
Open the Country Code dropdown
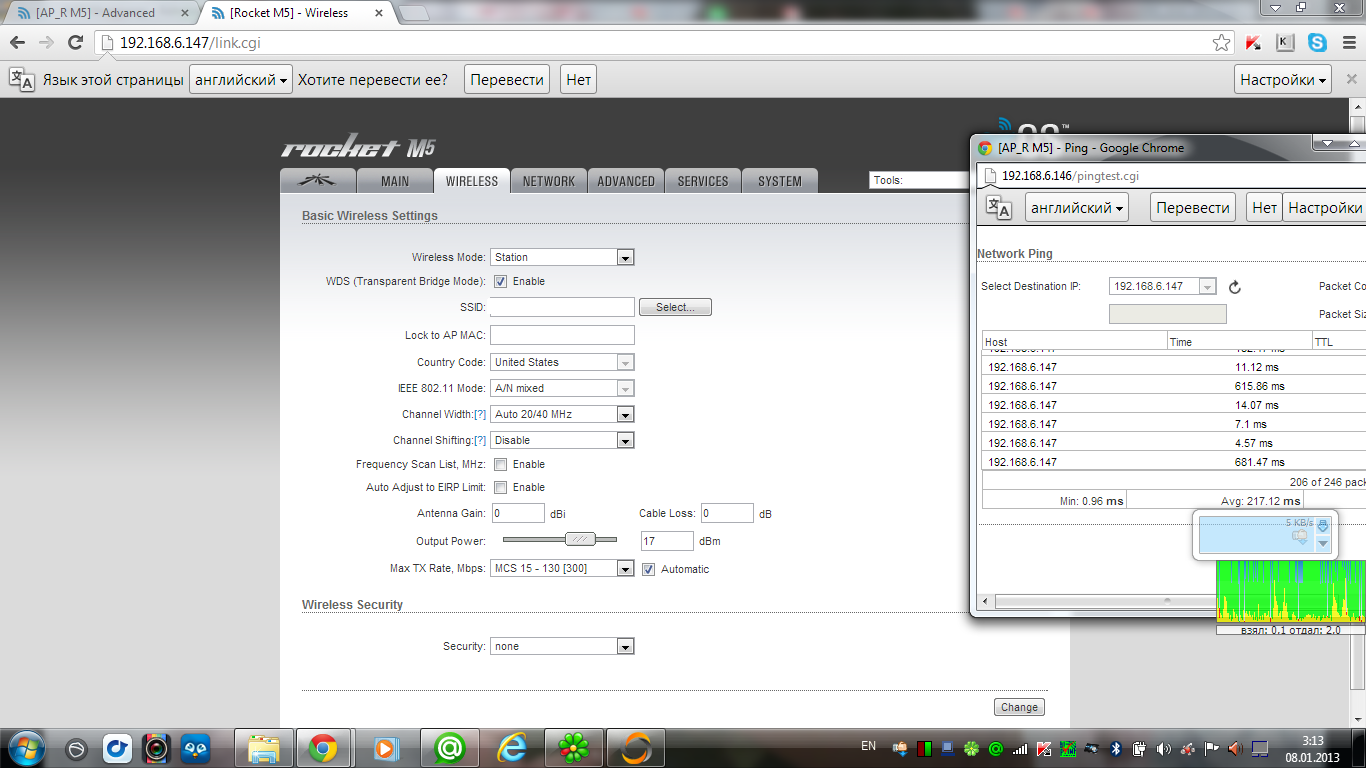[562, 362]
